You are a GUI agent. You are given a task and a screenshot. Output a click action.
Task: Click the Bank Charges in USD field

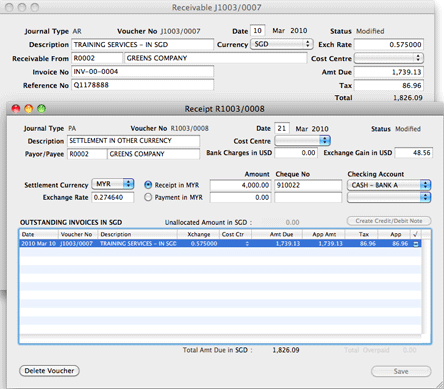click(x=295, y=153)
